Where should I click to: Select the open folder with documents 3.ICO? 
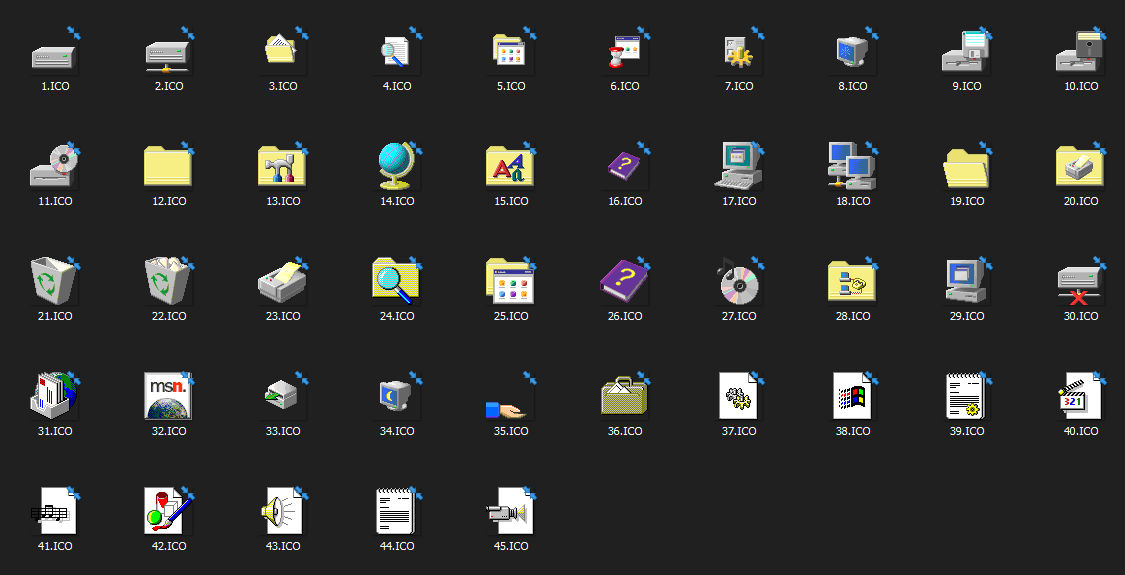click(282, 49)
